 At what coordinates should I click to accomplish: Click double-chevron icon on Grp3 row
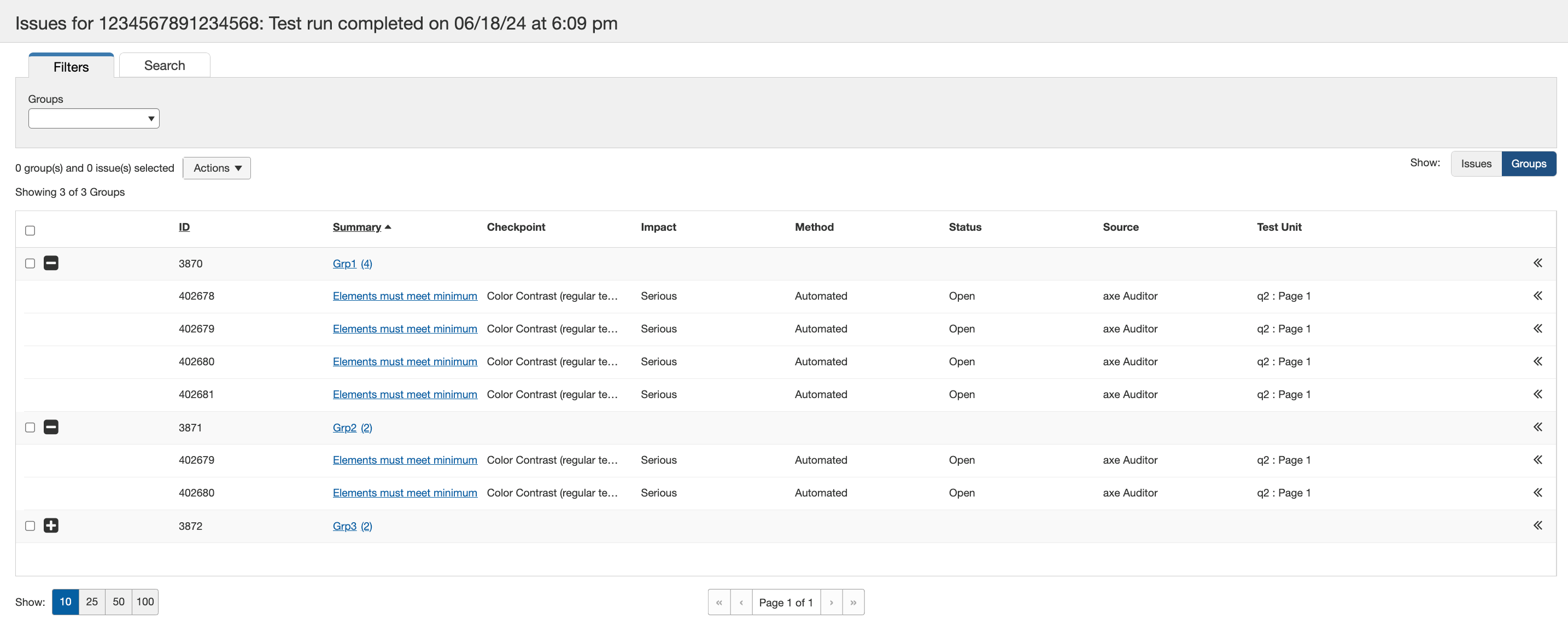pyautogui.click(x=1537, y=525)
